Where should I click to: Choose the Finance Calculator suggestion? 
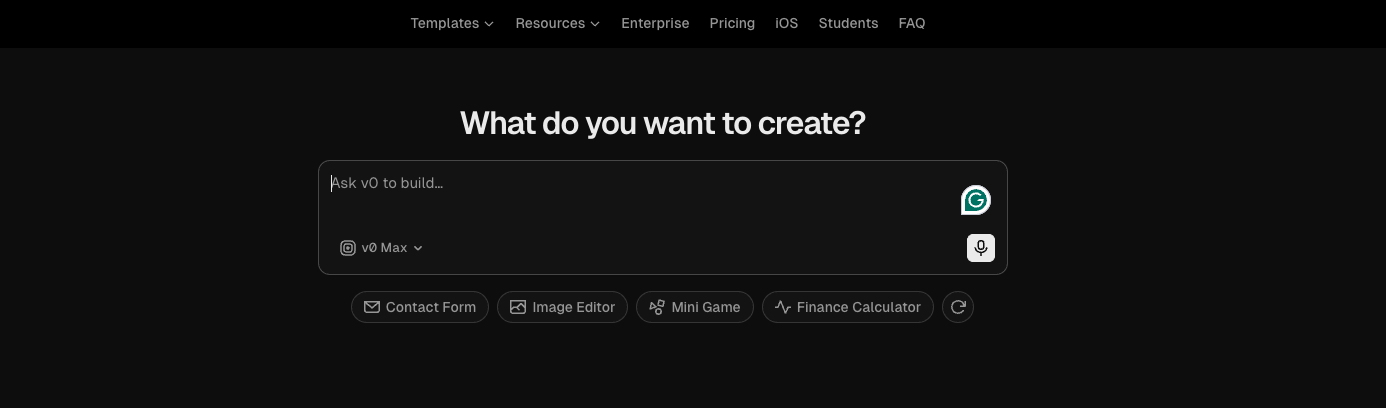click(x=848, y=307)
